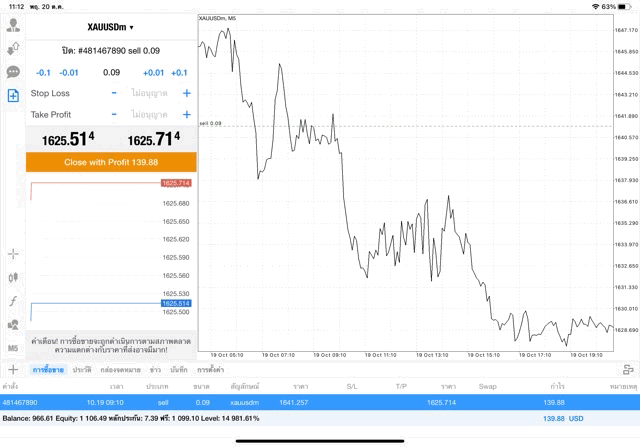Tap the Take Profit plus button
This screenshot has height=447, width=640.
187,114
